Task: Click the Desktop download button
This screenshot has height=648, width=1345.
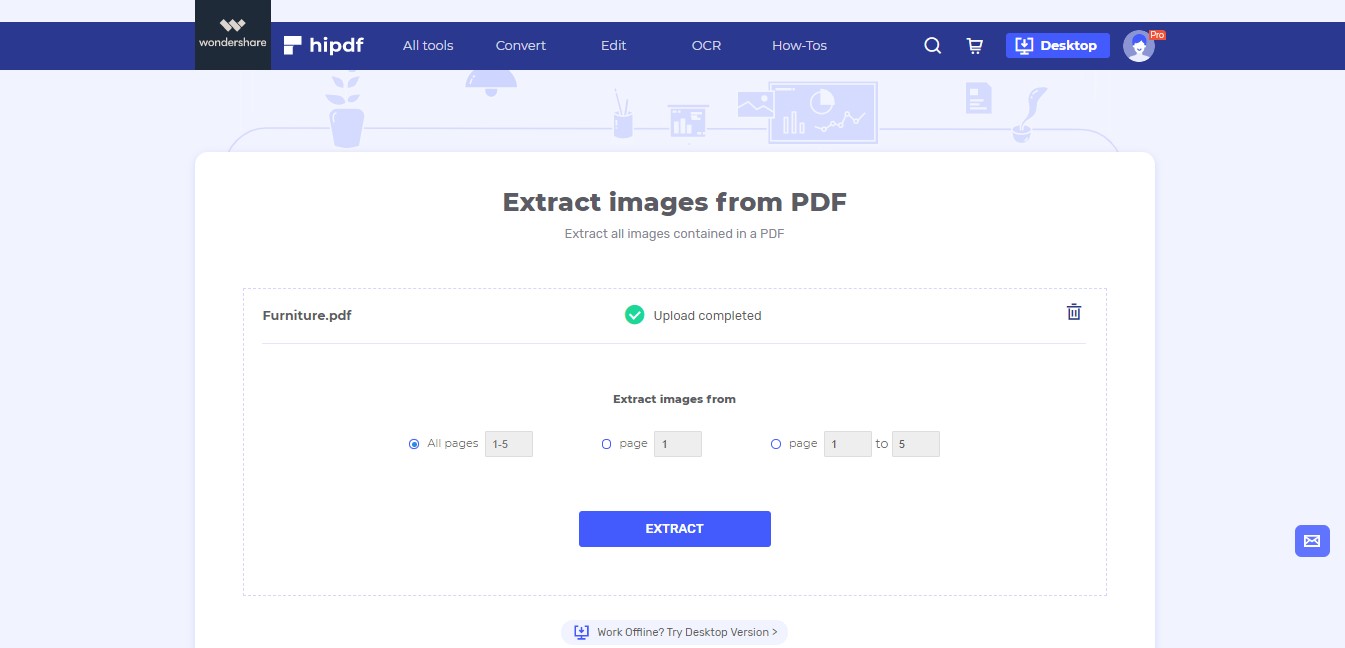Action: coord(1058,45)
